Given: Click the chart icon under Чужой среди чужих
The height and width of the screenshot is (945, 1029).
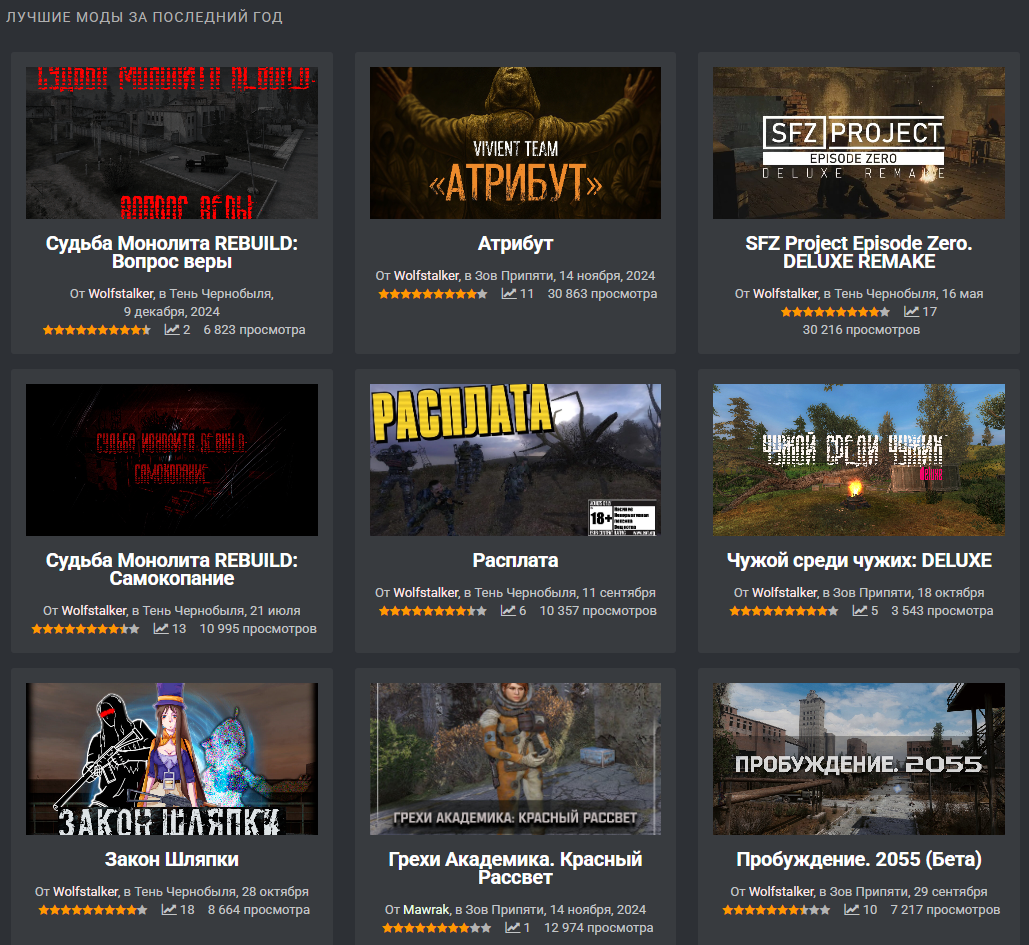Looking at the screenshot, I should tap(860, 610).
